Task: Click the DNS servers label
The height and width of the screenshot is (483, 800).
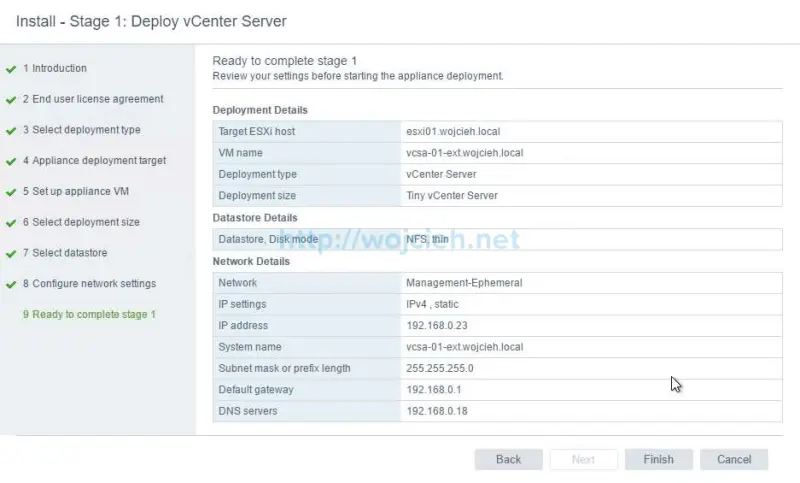Action: (x=247, y=412)
